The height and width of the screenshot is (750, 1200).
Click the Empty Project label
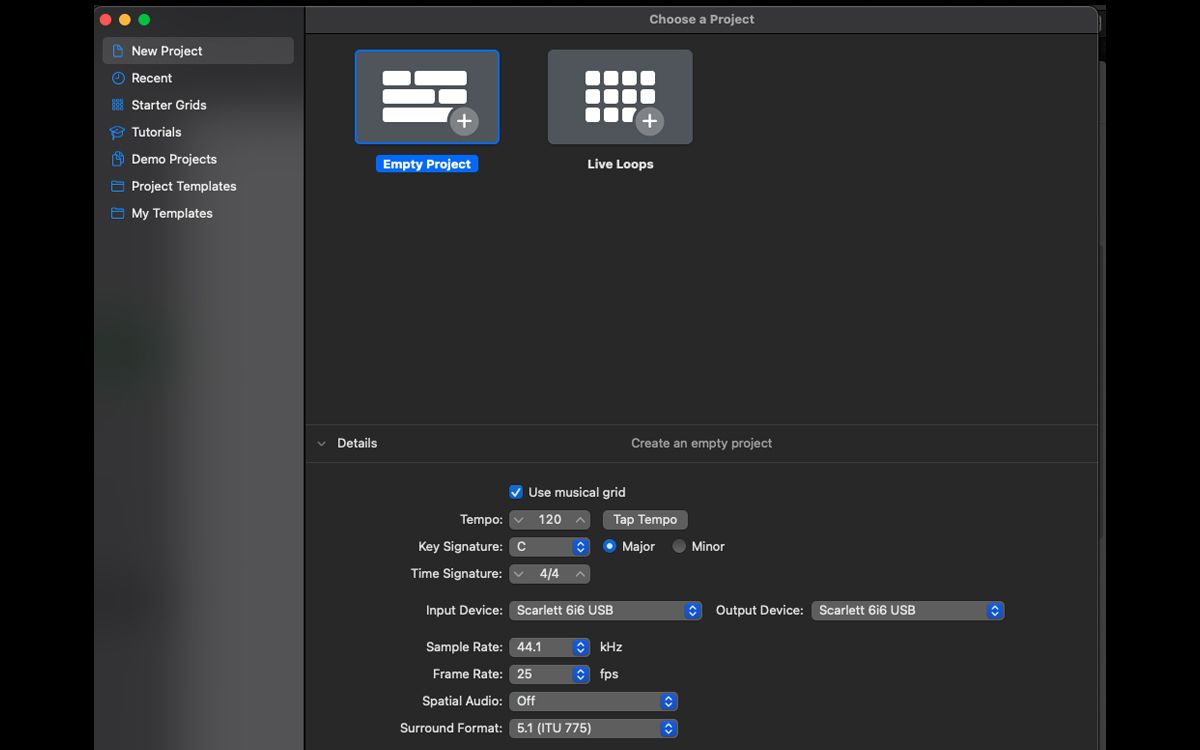[x=427, y=163]
